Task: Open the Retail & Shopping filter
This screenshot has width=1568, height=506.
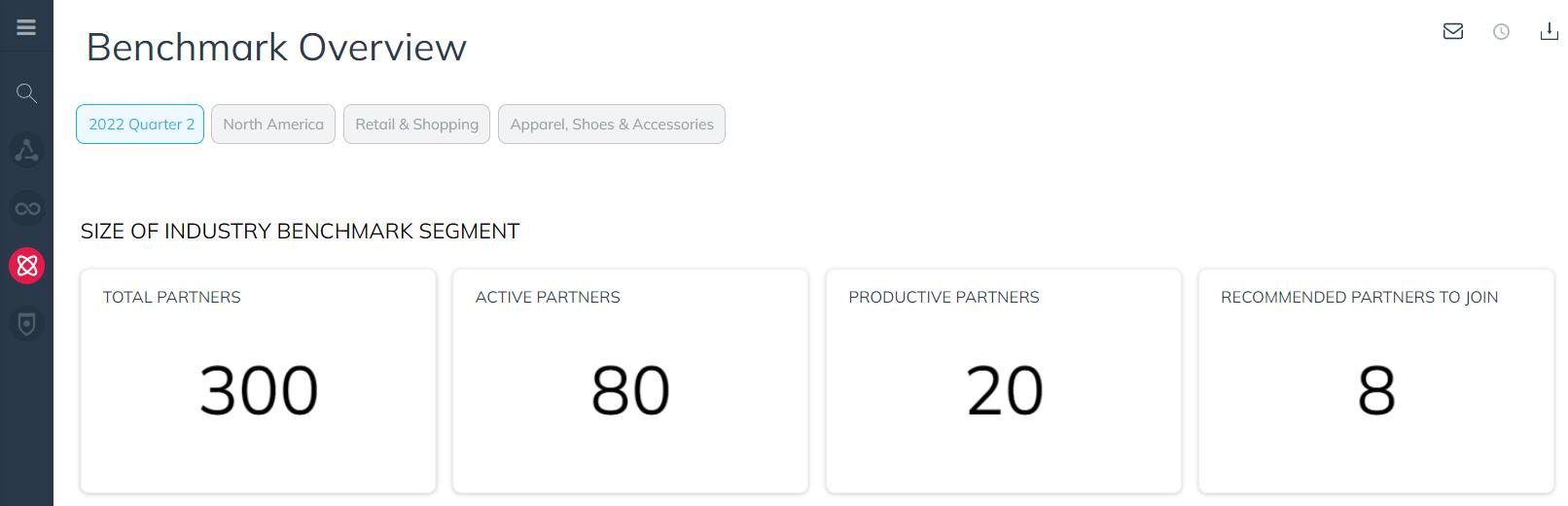Action: click(x=416, y=124)
